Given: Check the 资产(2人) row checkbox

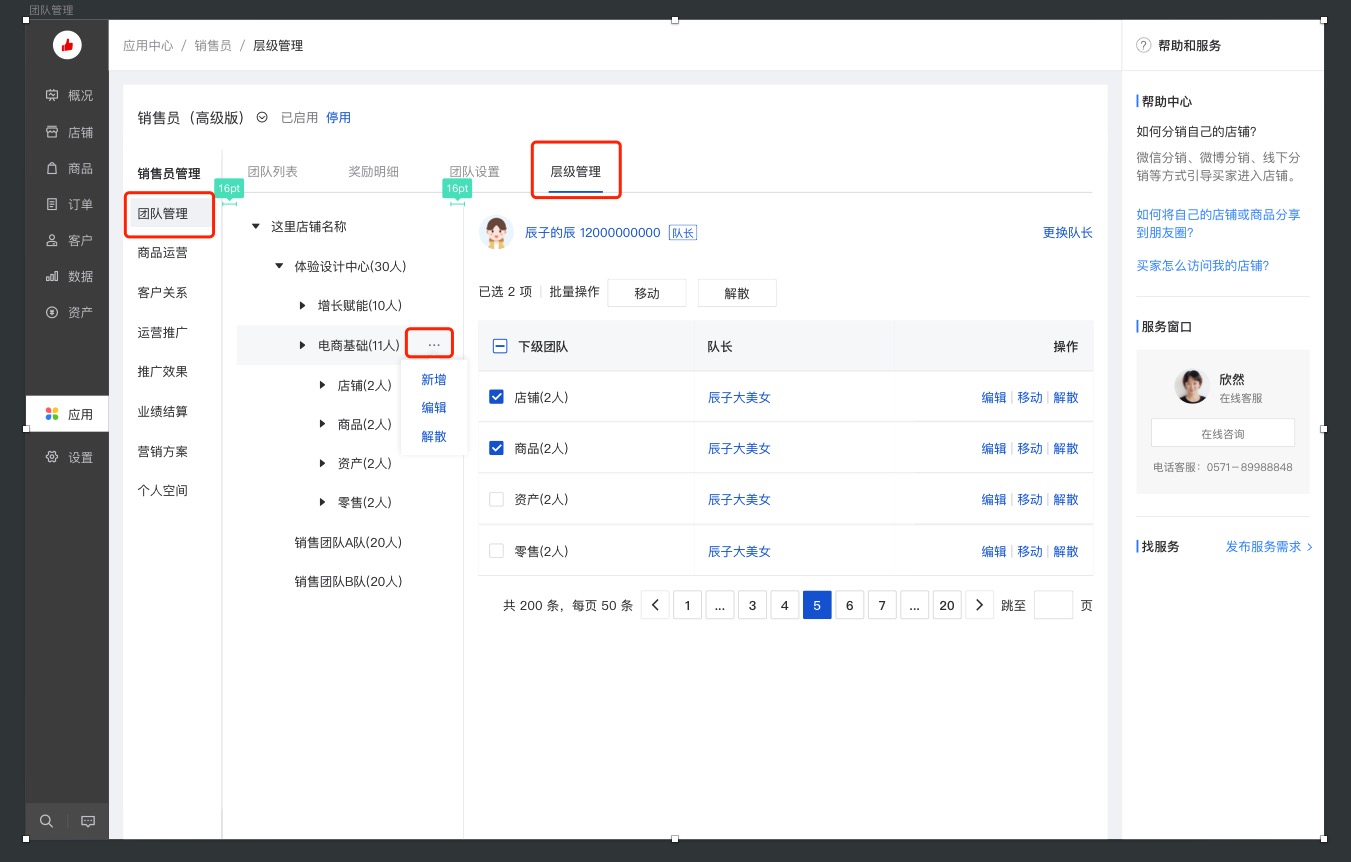Looking at the screenshot, I should click(496, 499).
